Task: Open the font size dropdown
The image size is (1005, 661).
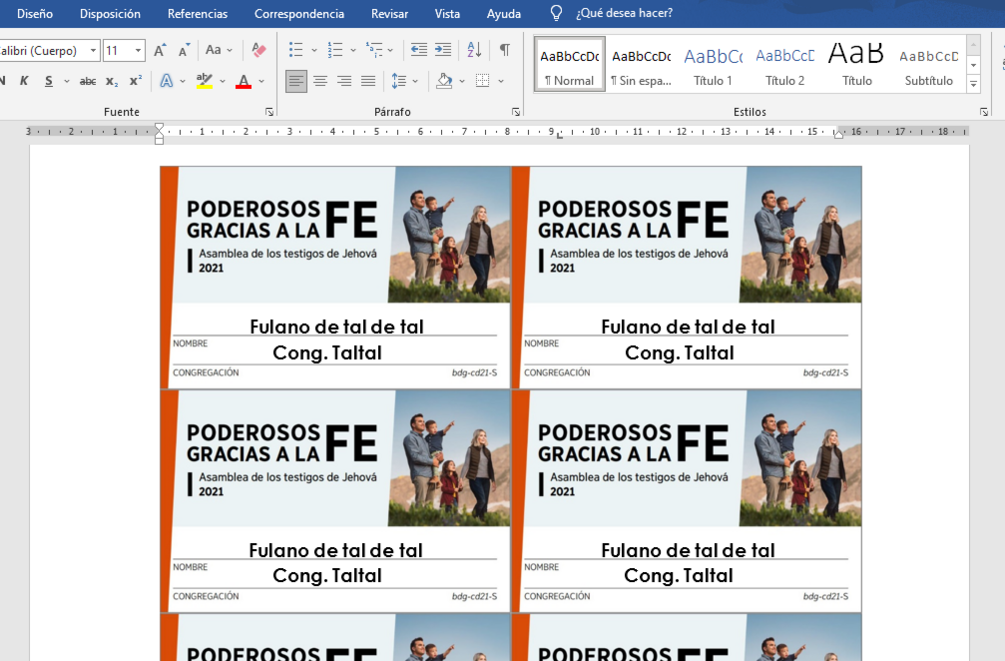Action: pyautogui.click(x=138, y=50)
